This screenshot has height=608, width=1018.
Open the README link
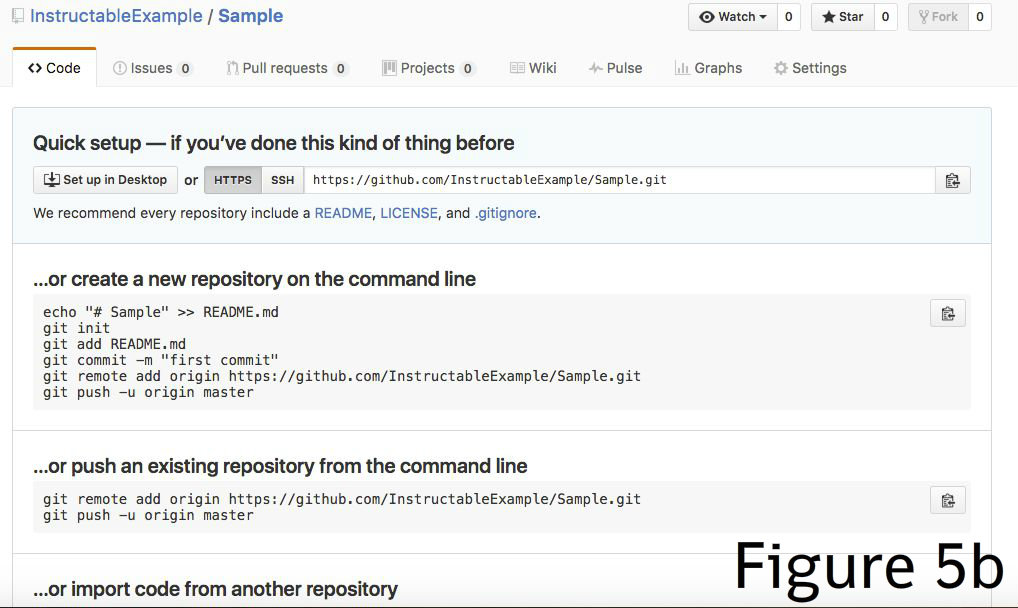pos(343,213)
